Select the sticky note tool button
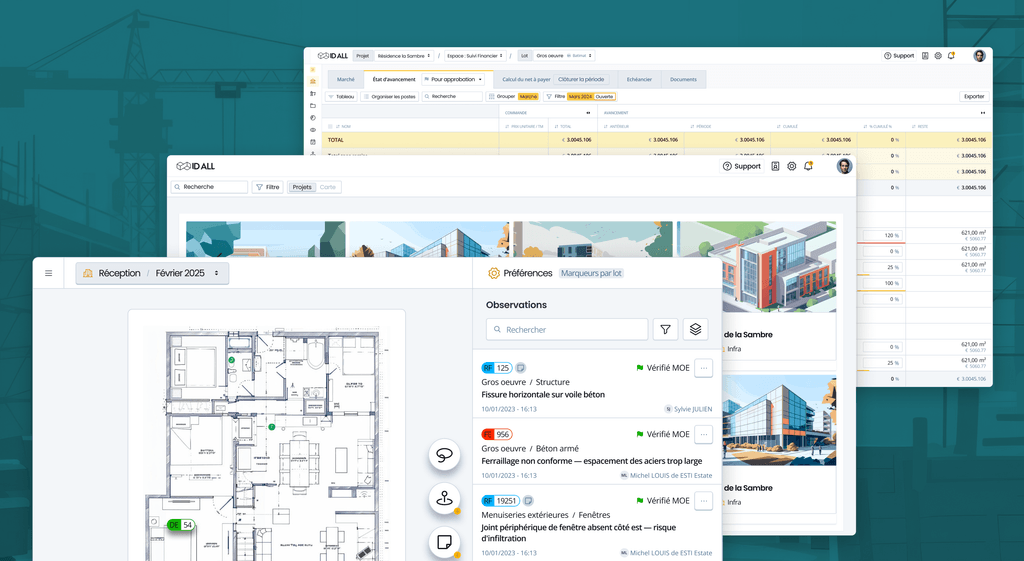The height and width of the screenshot is (561, 1024). point(444,541)
